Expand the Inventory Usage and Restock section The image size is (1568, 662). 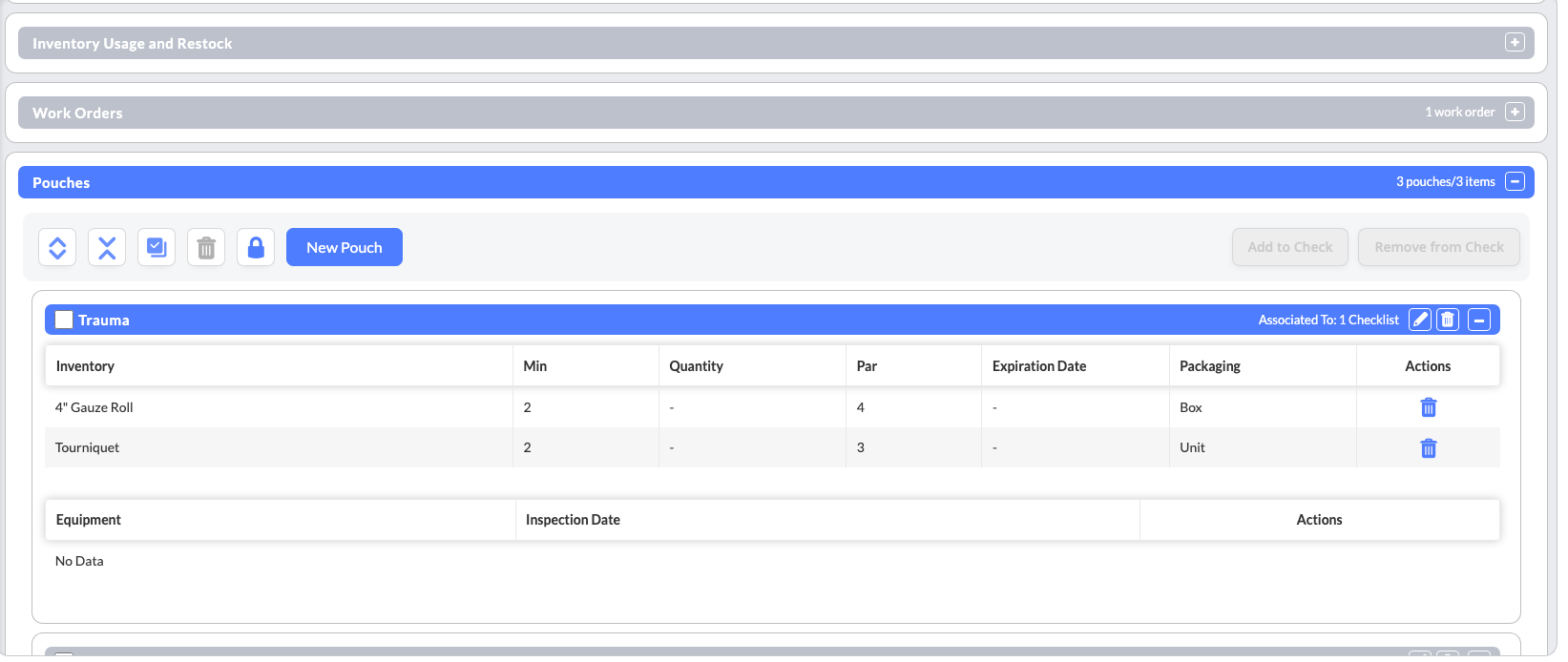click(x=1515, y=42)
